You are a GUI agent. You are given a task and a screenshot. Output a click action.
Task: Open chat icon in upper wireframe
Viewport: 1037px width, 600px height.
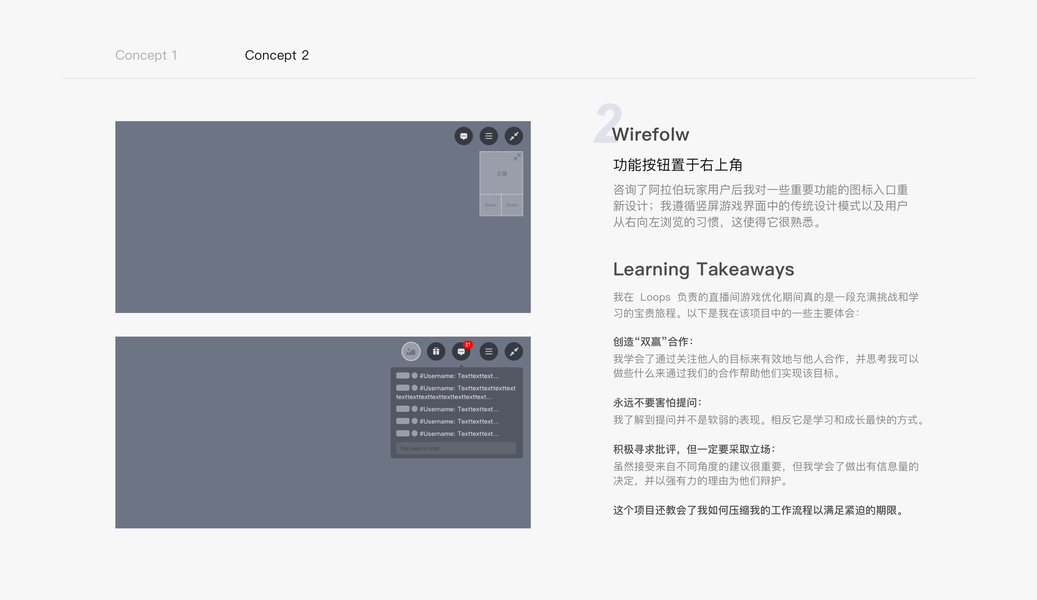pos(464,136)
